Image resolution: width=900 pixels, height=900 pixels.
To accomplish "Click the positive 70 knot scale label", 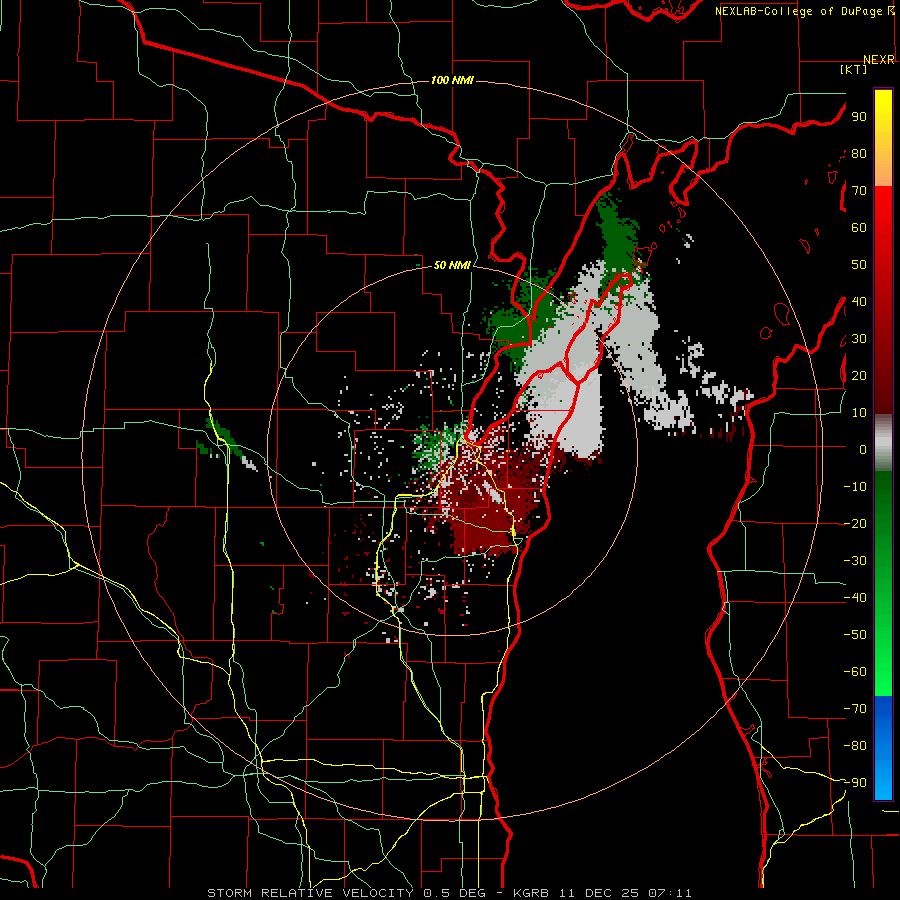I will click(859, 191).
